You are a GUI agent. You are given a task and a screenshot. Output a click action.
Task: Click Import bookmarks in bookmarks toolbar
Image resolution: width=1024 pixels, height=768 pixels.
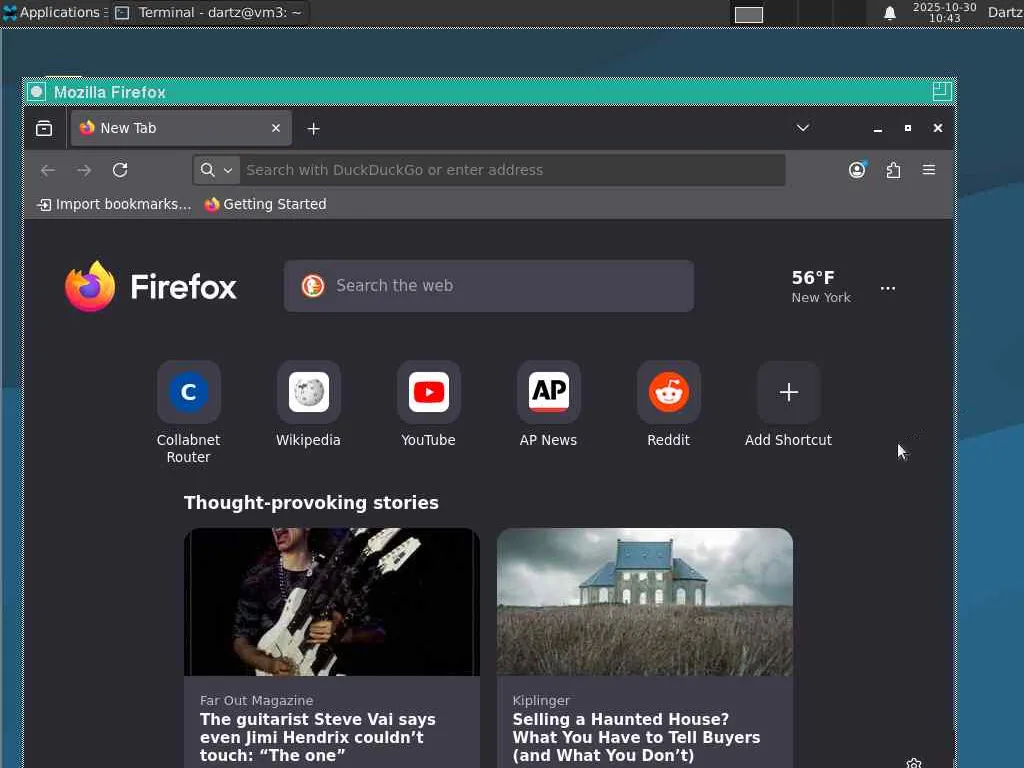(114, 204)
